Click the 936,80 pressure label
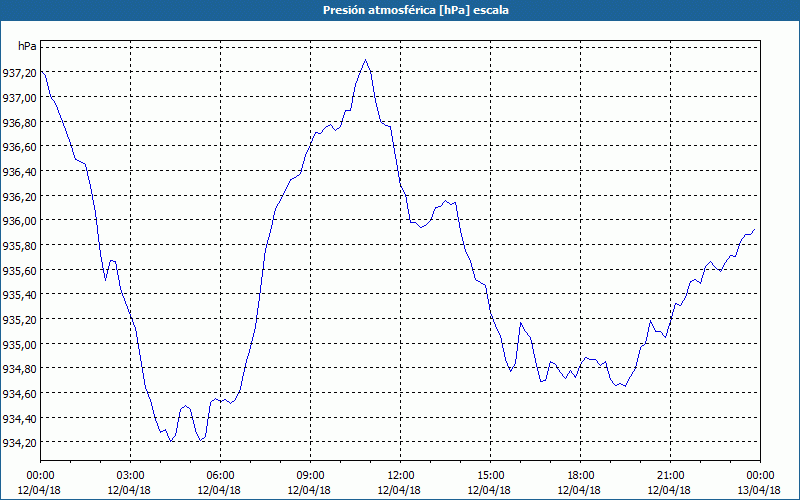 coord(19,122)
